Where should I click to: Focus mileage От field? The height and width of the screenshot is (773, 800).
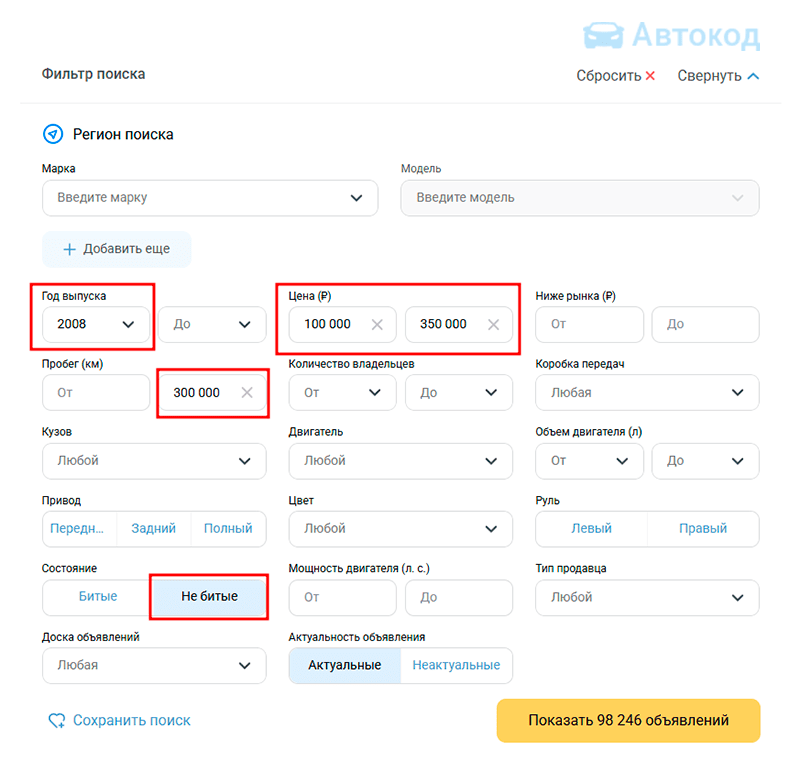pos(96,392)
